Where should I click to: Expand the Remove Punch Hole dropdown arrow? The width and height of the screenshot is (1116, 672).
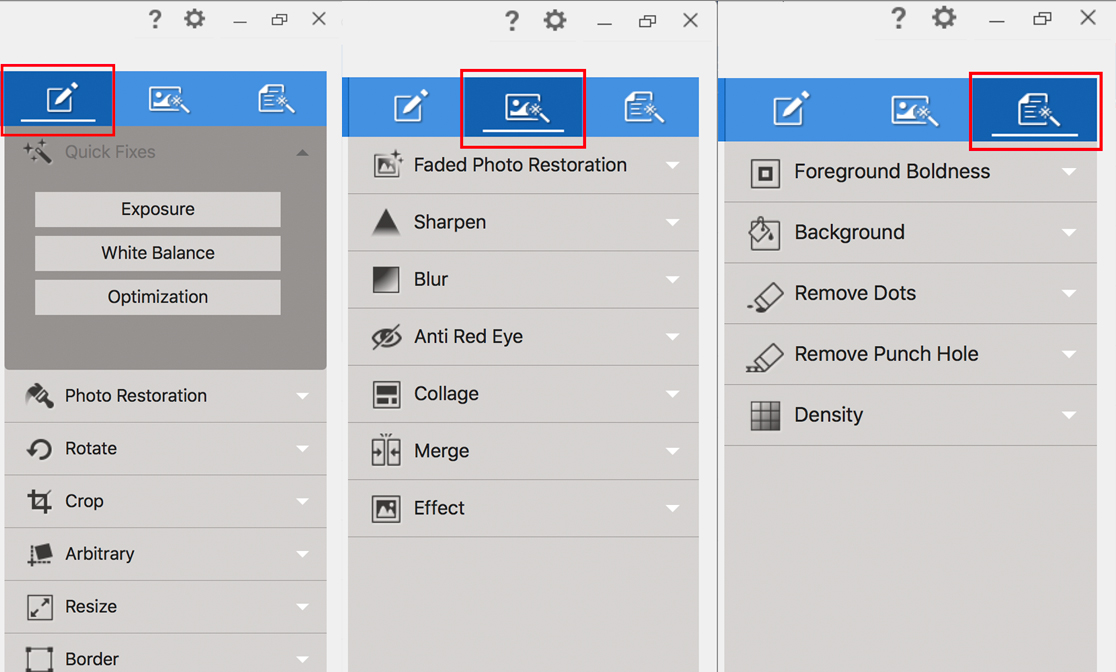pos(1069,355)
